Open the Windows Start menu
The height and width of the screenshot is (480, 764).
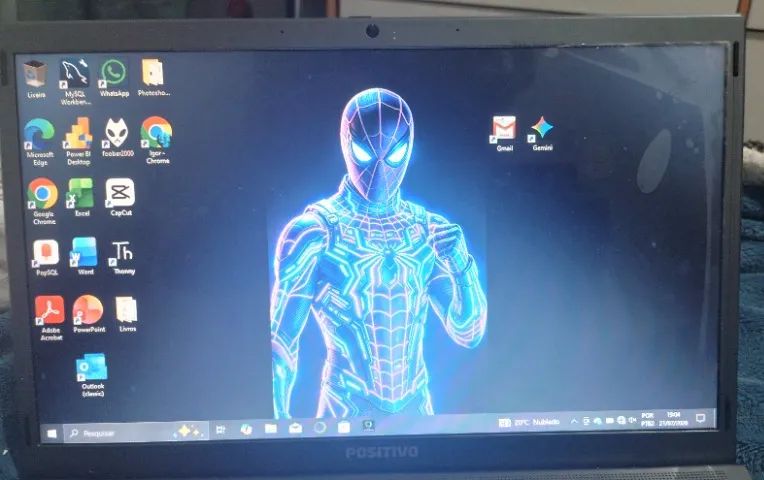[x=52, y=433]
